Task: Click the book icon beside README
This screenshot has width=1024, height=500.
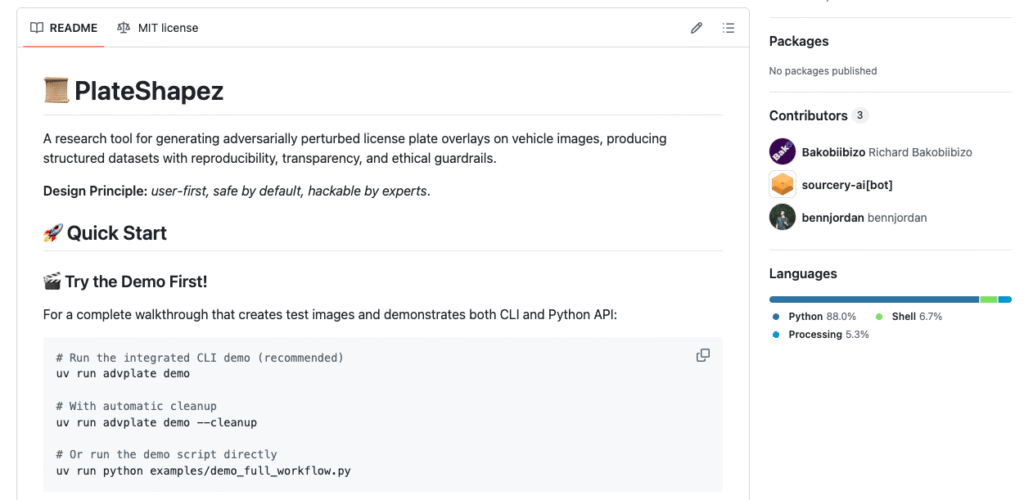Action: coord(37,28)
